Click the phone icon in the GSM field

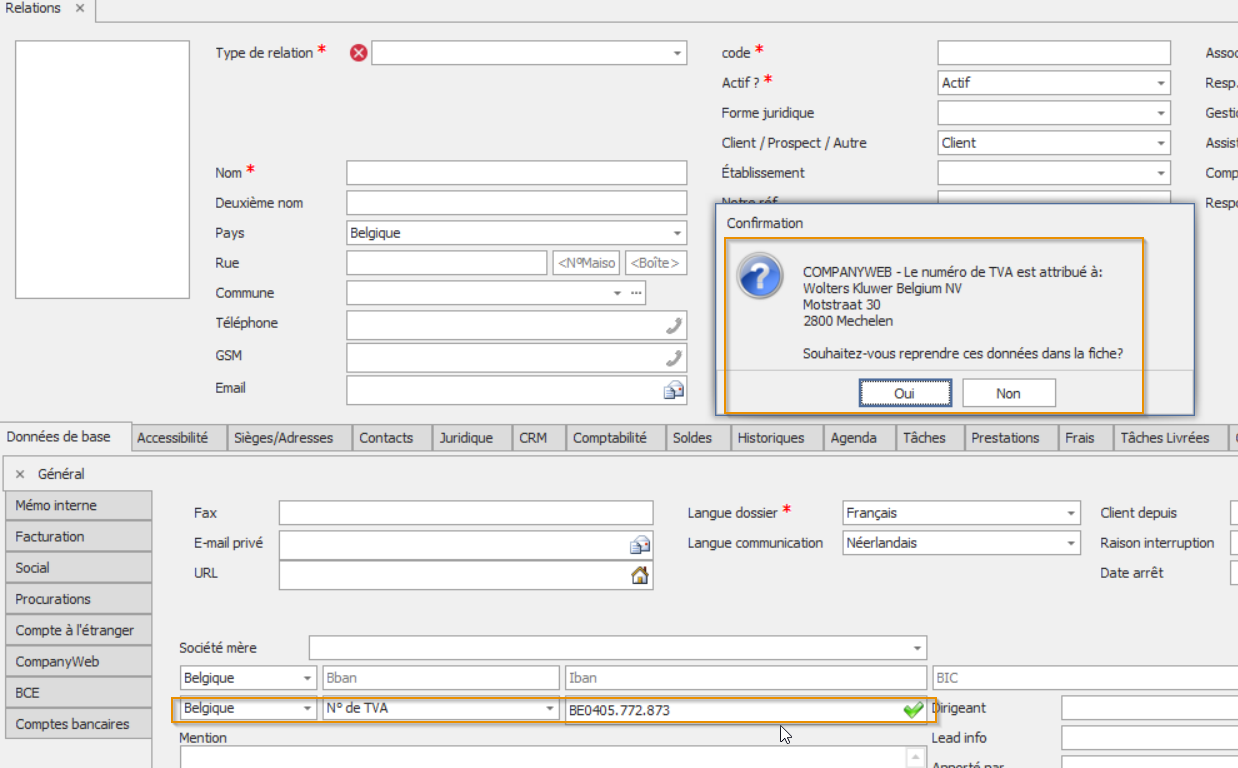pyautogui.click(x=675, y=358)
